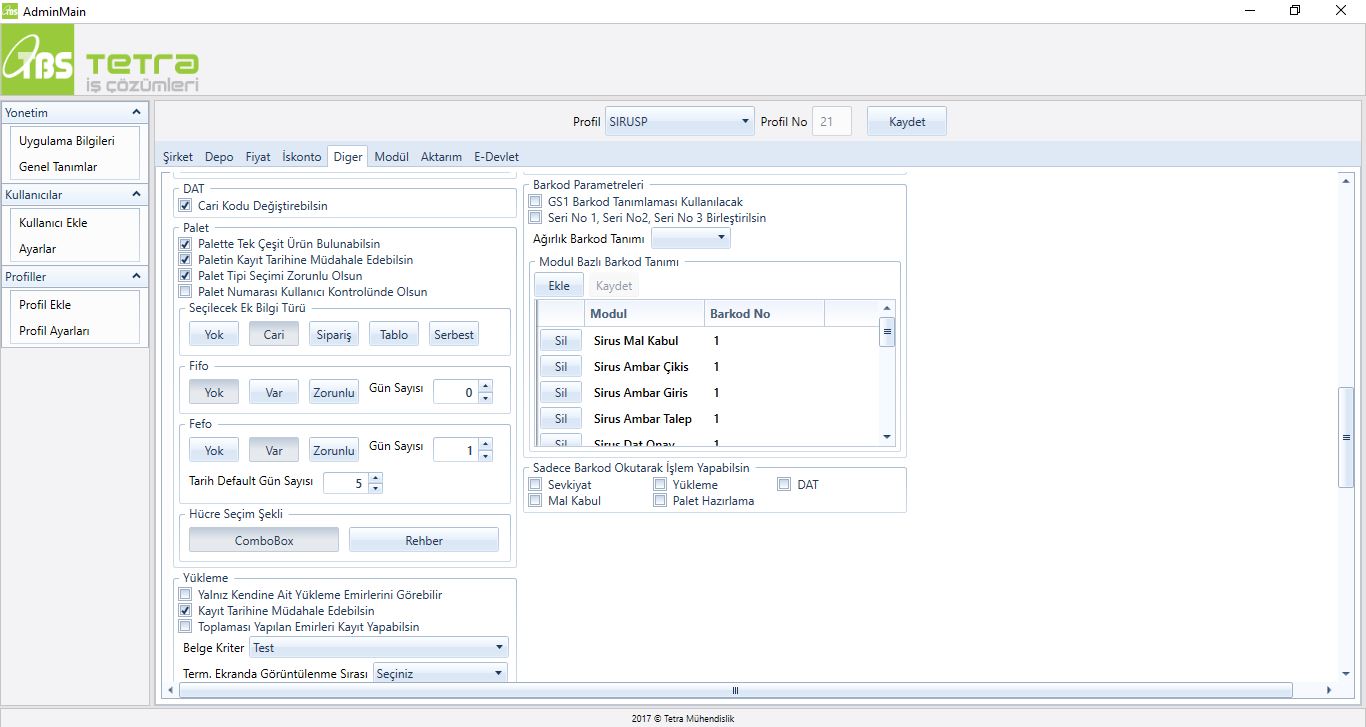Select Kullanıcı Ekle in the sidebar

54,223
